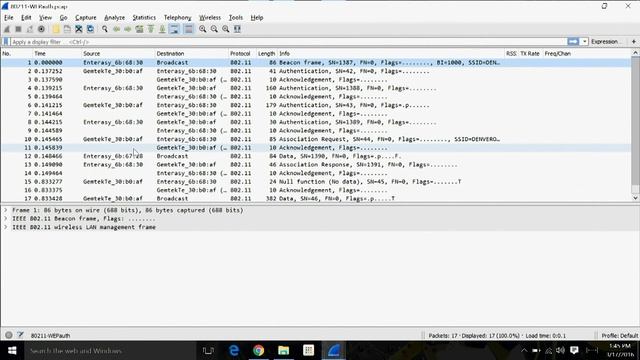Select packet 6, Authentication SN=43
The width and height of the screenshot is (640, 360).
tap(316, 105)
